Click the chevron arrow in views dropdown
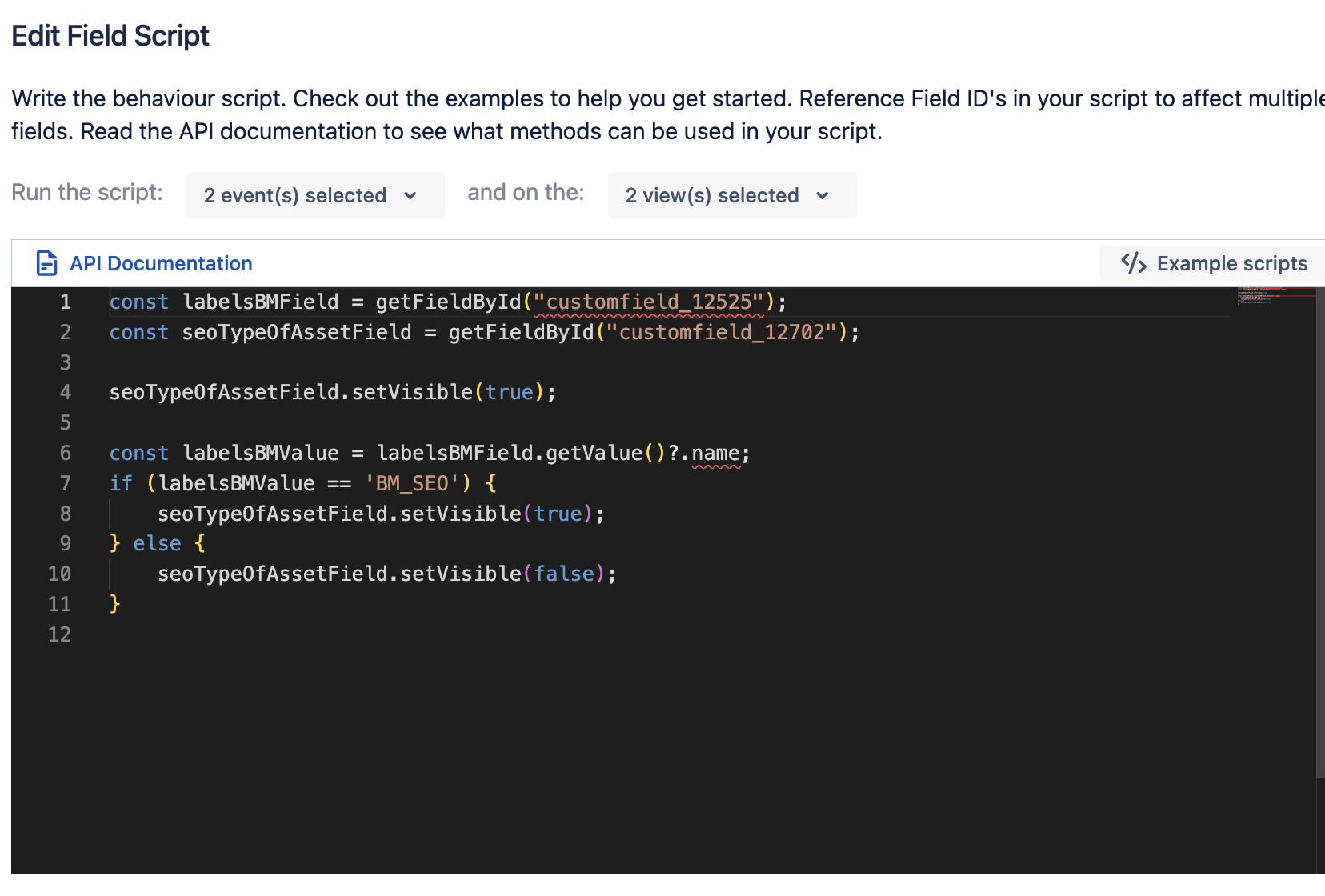 pyautogui.click(x=822, y=196)
